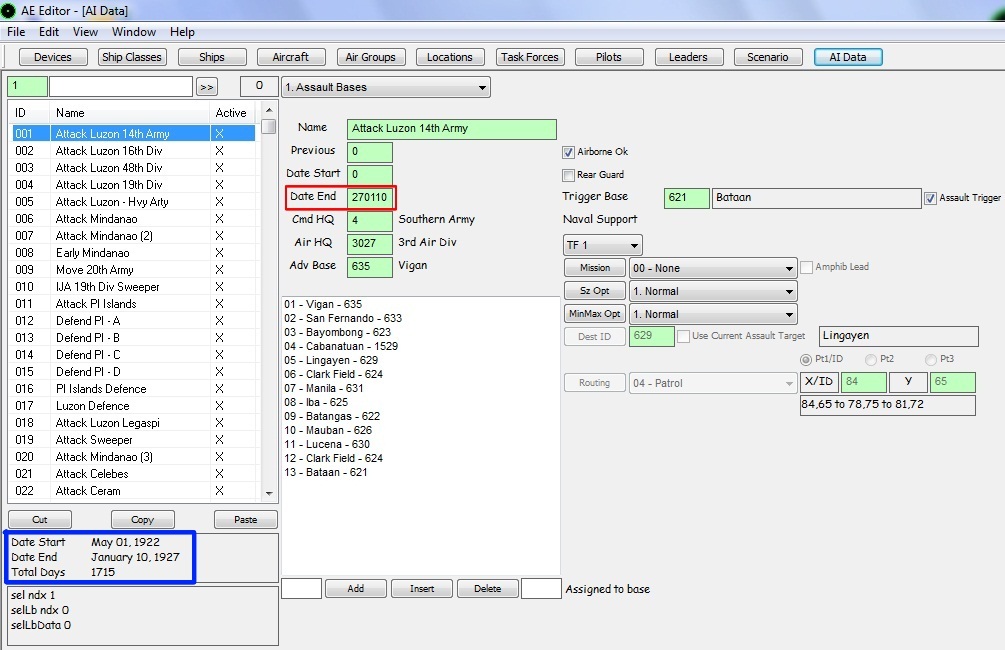Screen dimensions: 1005x650
Task: Click the >> search advance button
Action: click(206, 87)
